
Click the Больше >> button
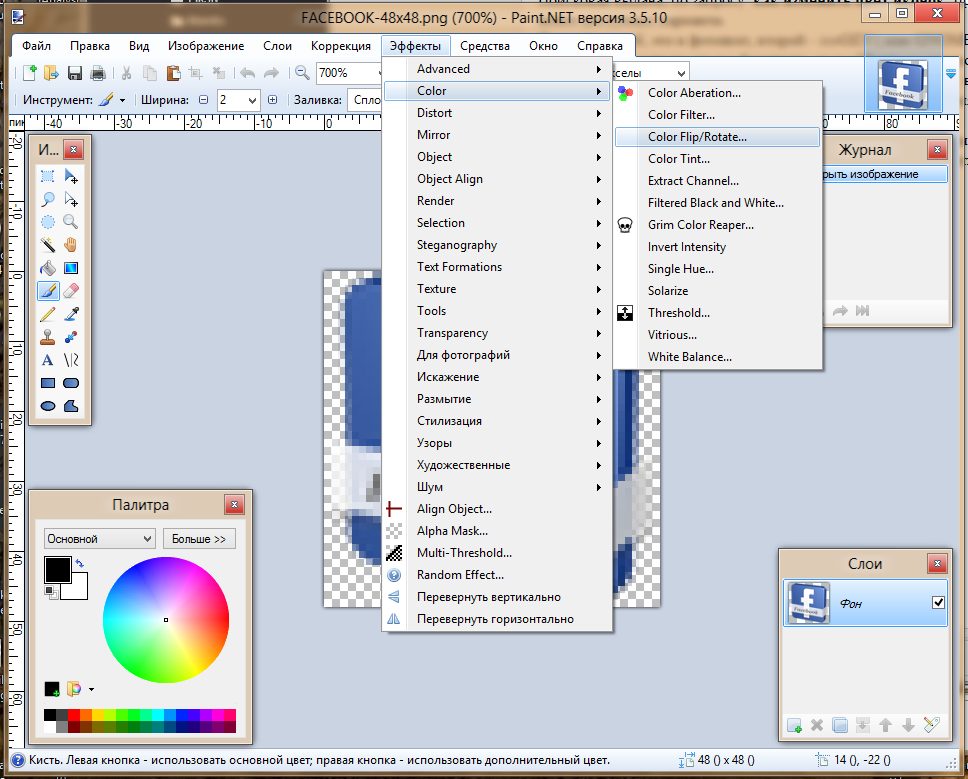click(199, 538)
